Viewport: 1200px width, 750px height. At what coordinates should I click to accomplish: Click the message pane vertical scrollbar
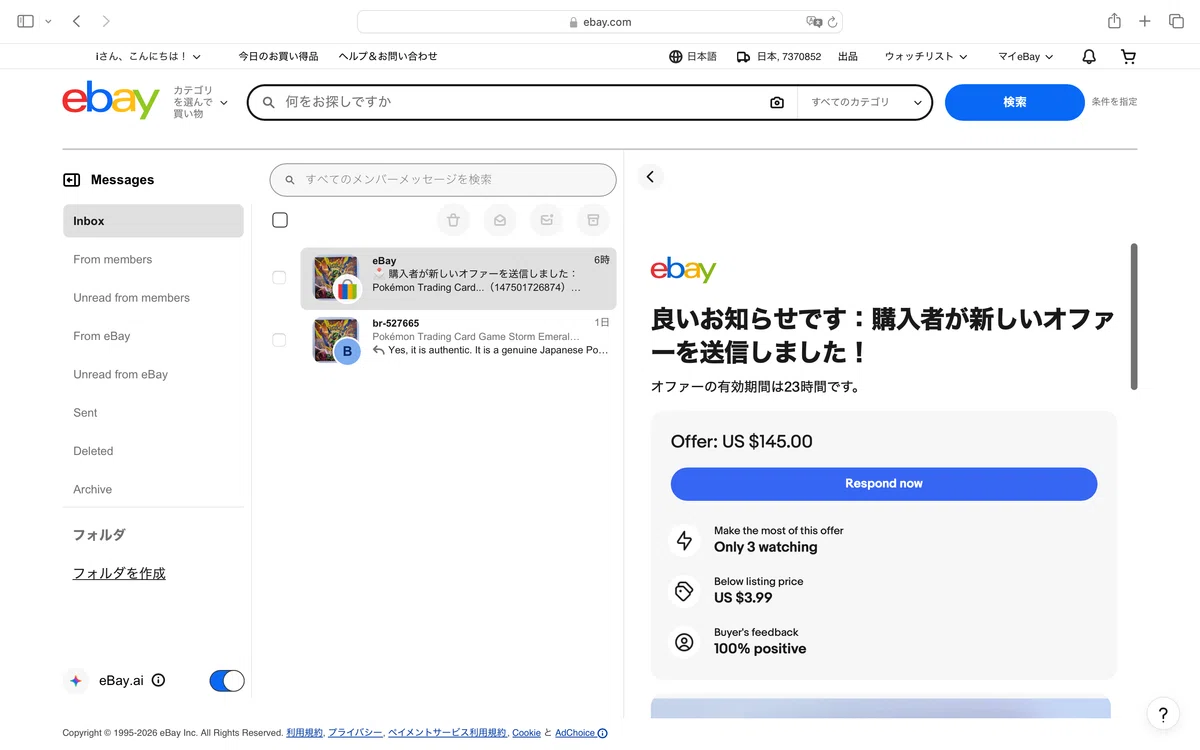click(x=1133, y=316)
